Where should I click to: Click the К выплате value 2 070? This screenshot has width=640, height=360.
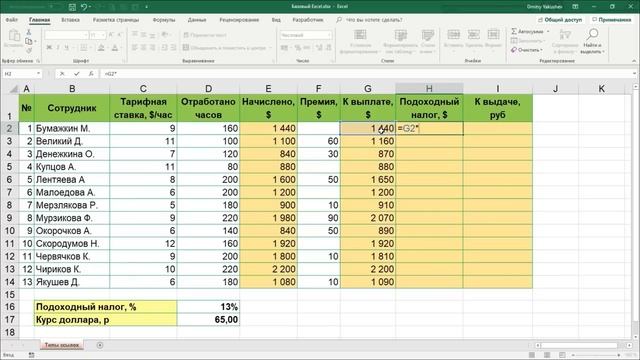click(368, 218)
